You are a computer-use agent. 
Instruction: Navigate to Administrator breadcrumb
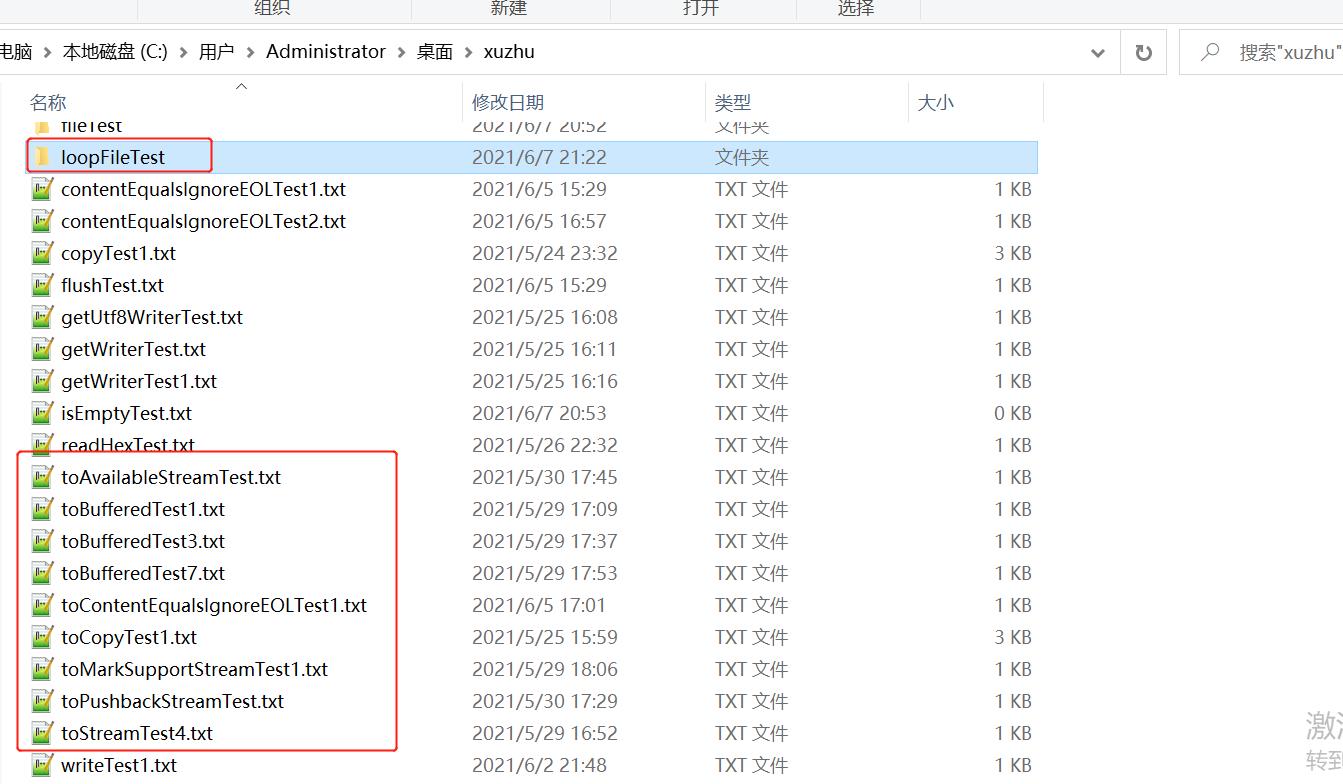tap(326, 52)
